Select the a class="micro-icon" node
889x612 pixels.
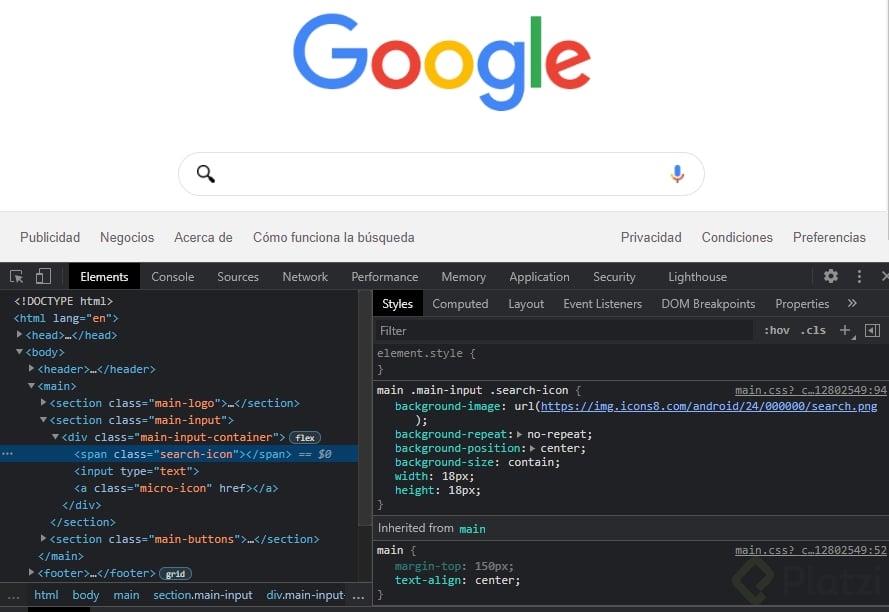(176, 488)
